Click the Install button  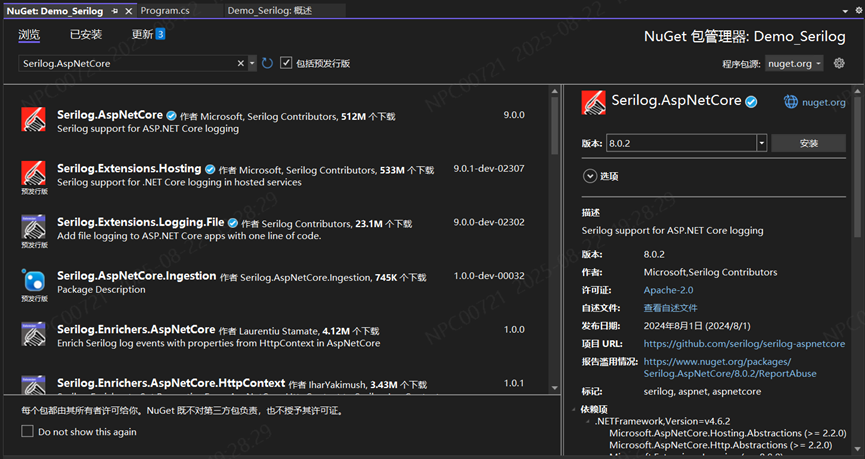(808, 143)
